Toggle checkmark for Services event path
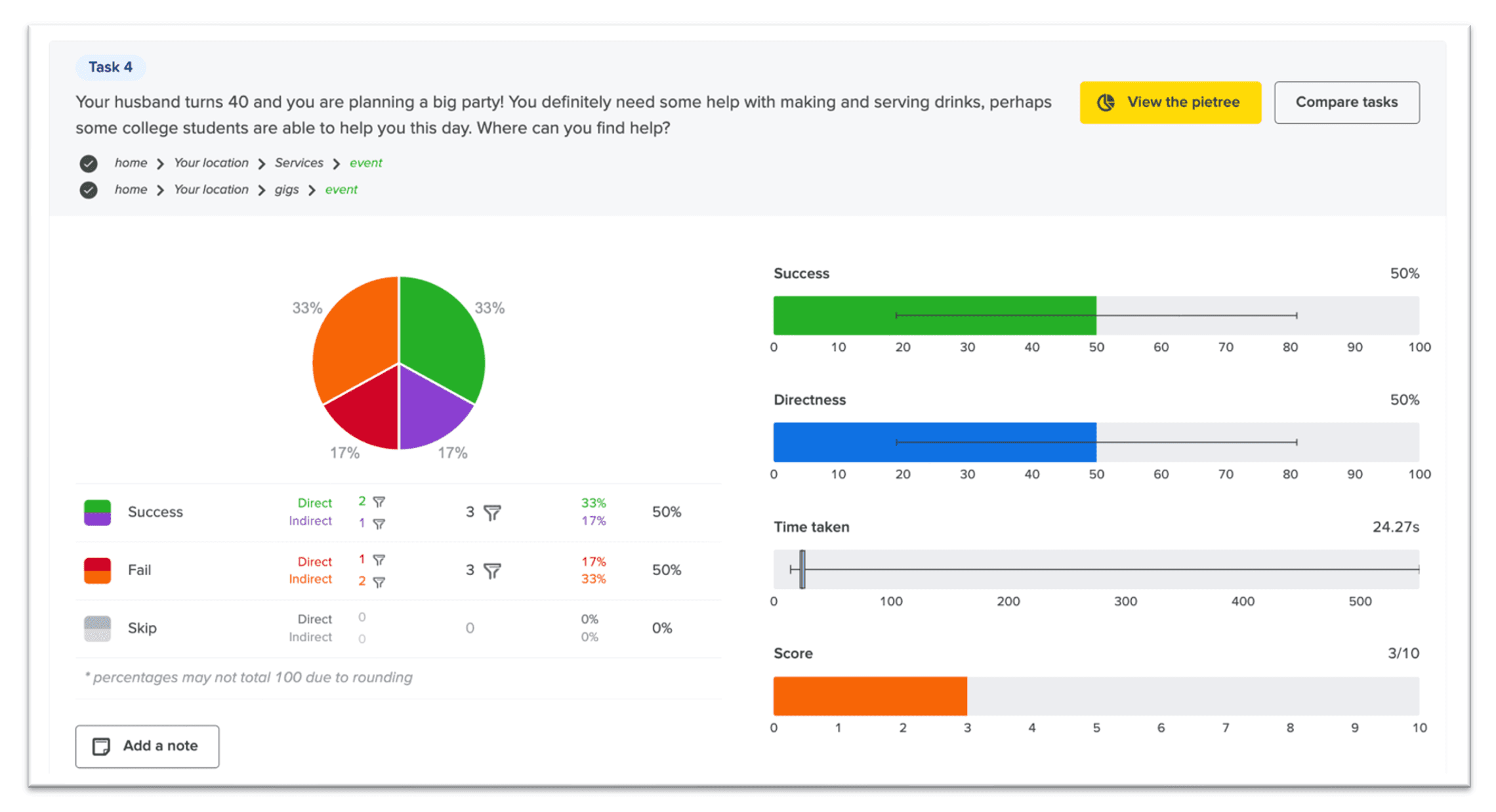Screen dimensions: 1496x812 pos(89,163)
